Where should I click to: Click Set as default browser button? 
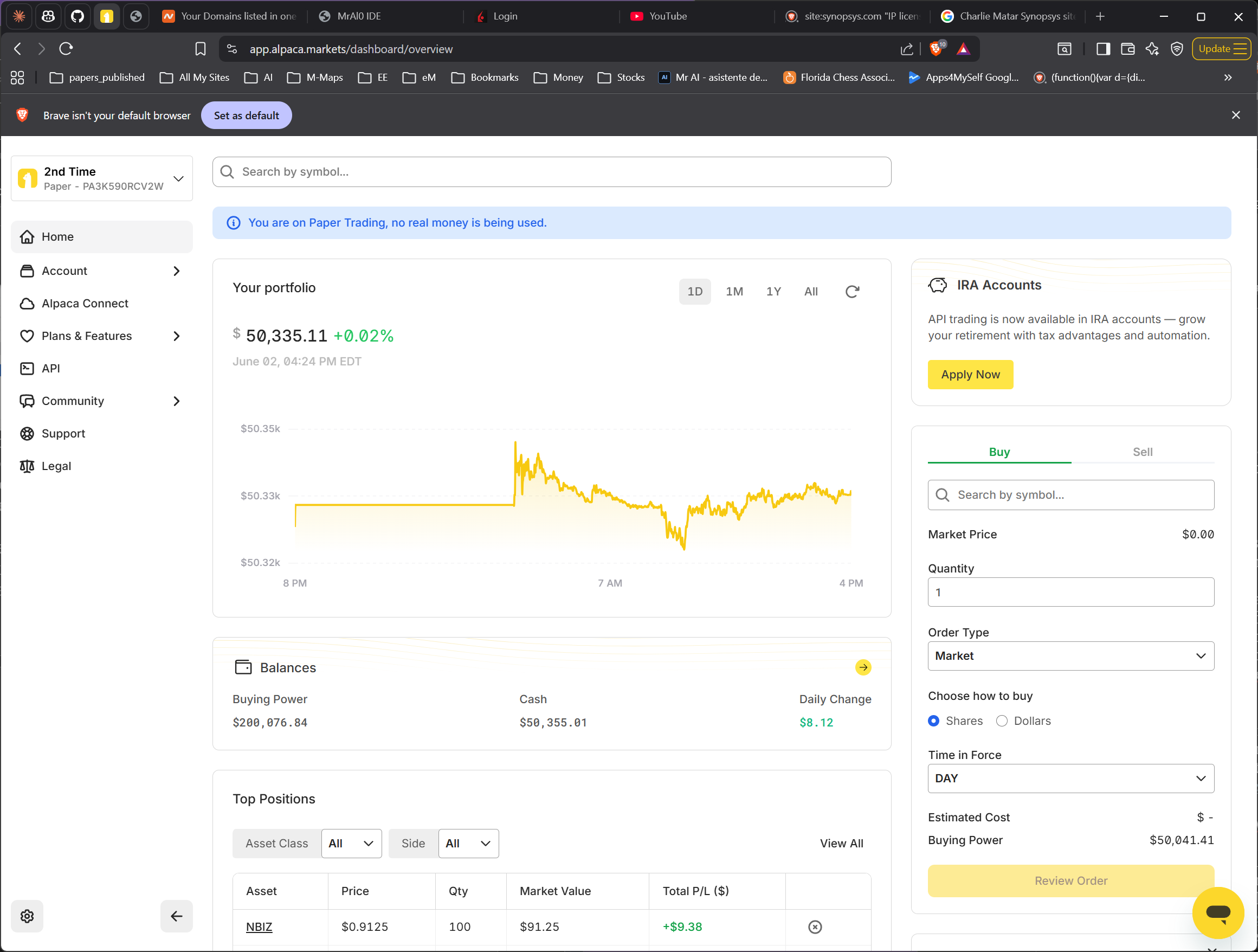[246, 115]
